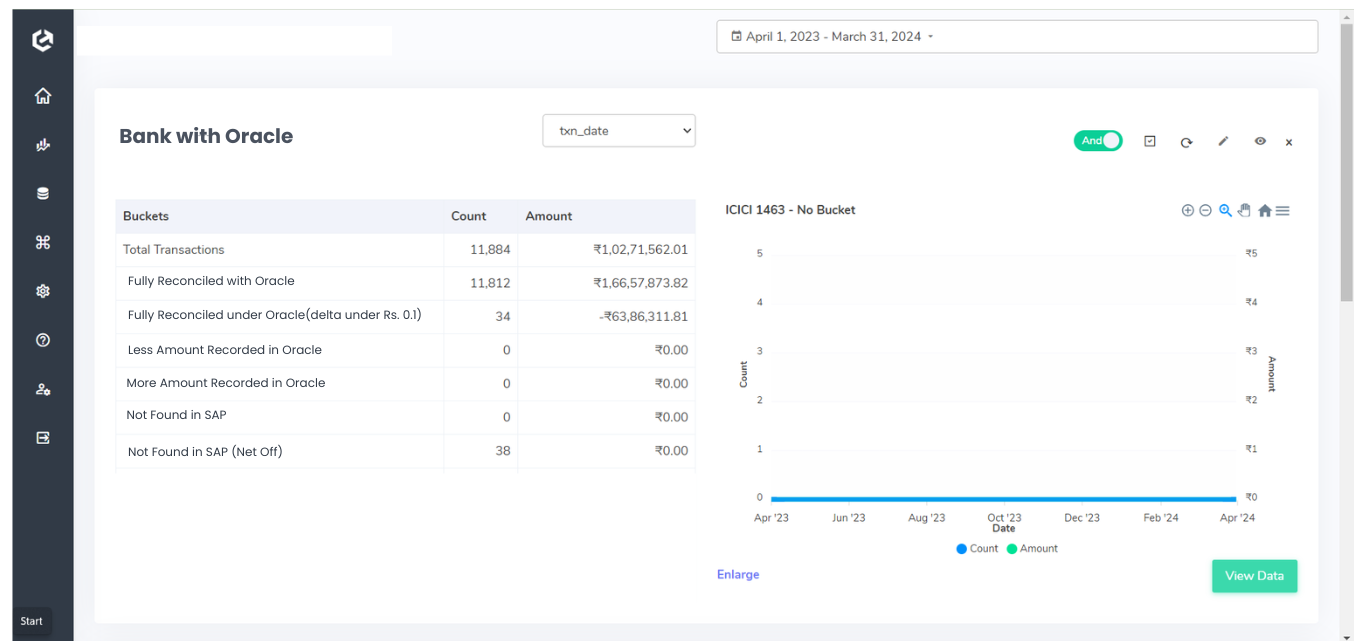Select the Total Transactions row

tap(174, 250)
